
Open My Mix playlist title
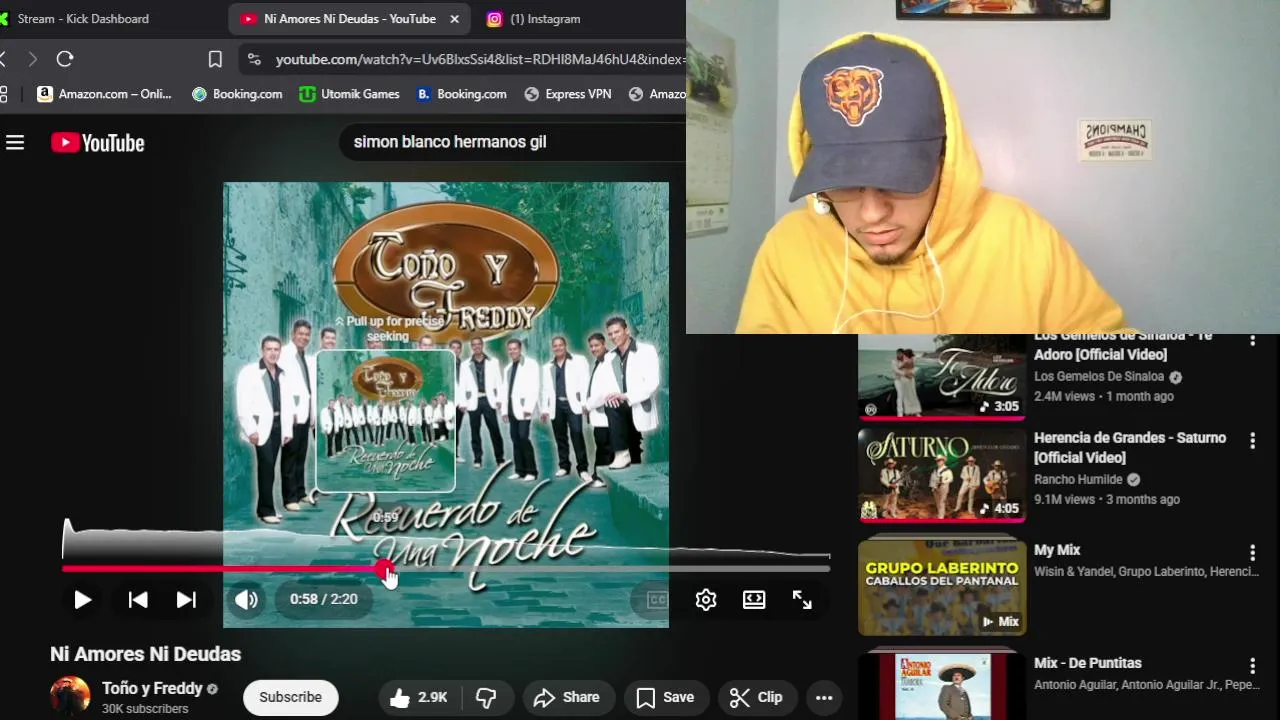click(x=1057, y=550)
